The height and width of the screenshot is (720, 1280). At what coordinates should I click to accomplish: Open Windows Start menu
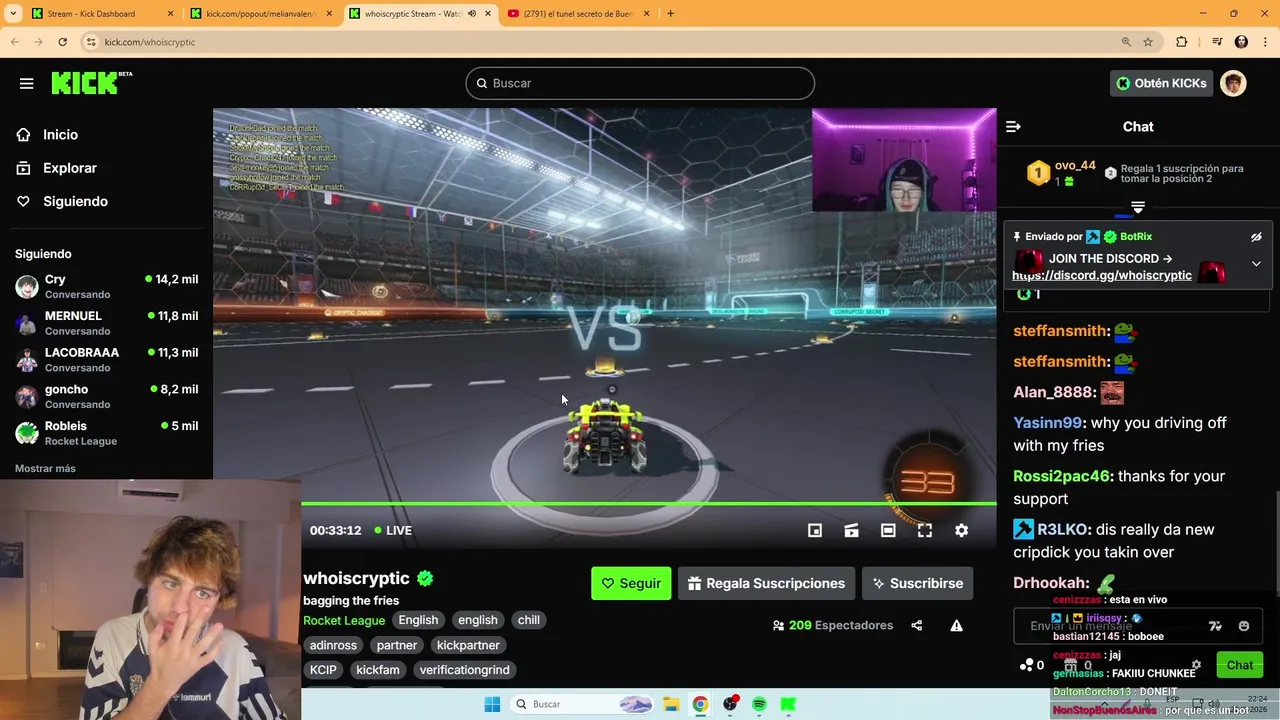click(492, 705)
